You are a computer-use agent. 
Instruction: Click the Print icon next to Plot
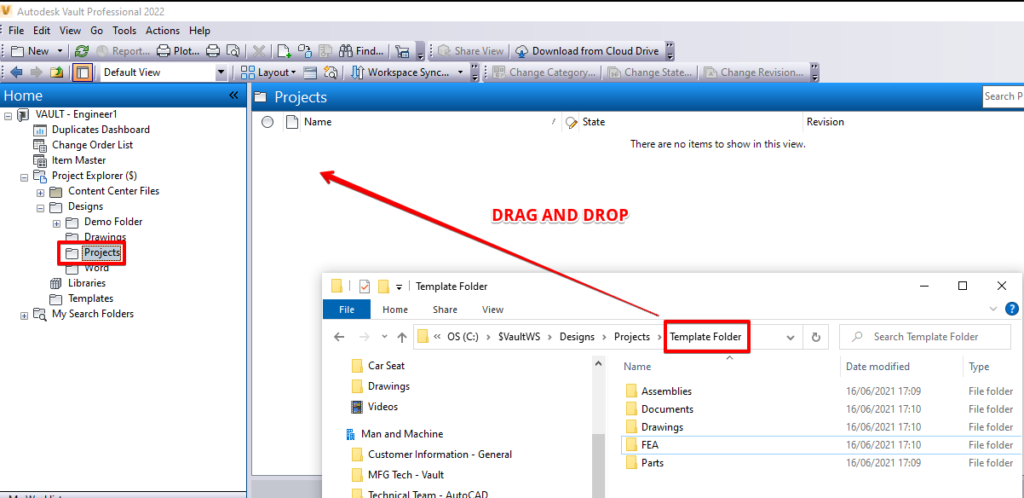[212, 51]
